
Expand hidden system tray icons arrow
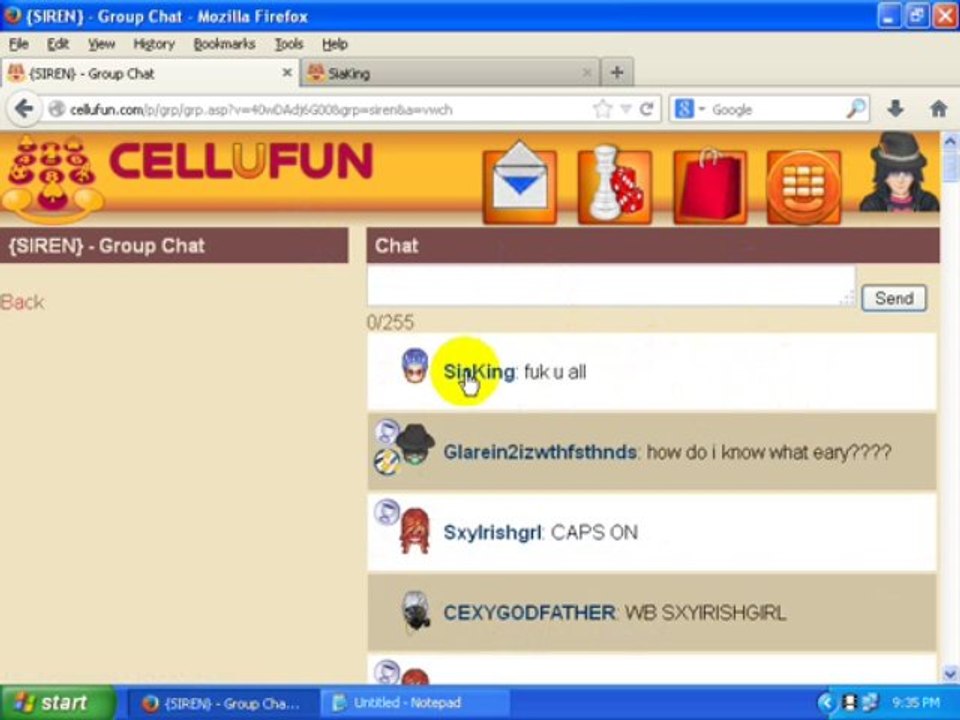pyautogui.click(x=825, y=703)
